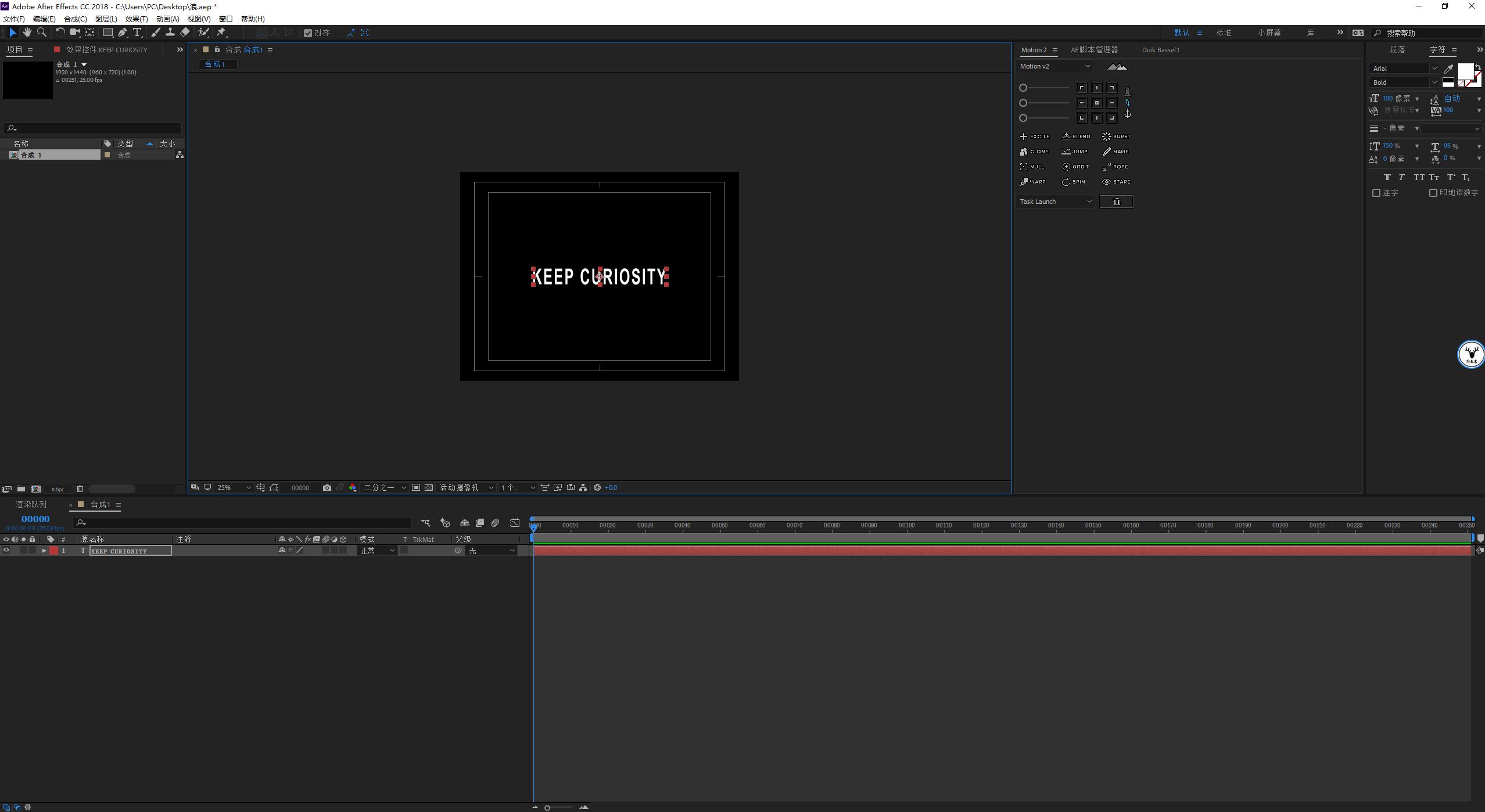Open the 效果(T) menu
The height and width of the screenshot is (812, 1485).
pyautogui.click(x=137, y=19)
